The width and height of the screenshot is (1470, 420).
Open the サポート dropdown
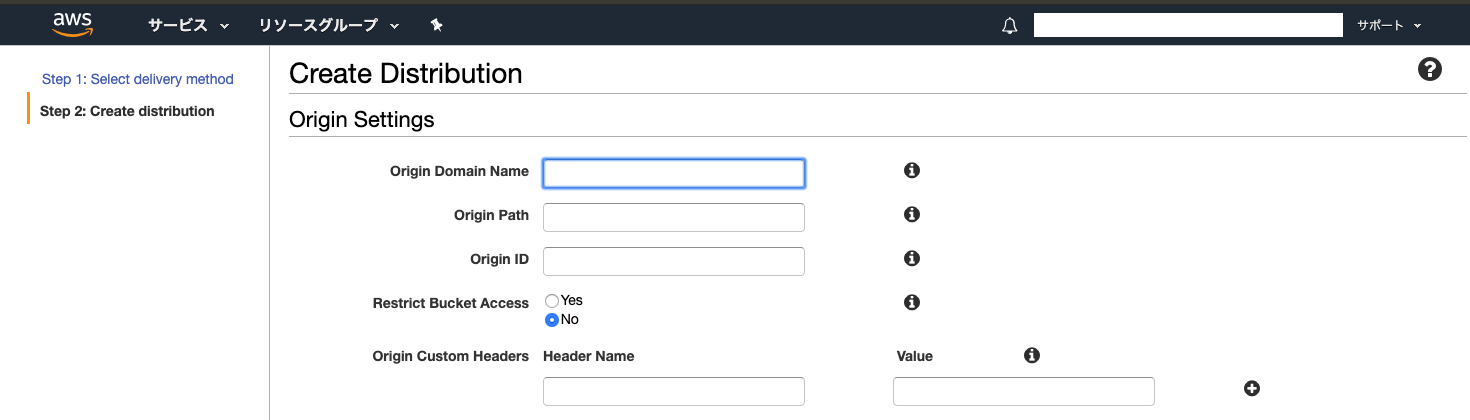point(1389,25)
